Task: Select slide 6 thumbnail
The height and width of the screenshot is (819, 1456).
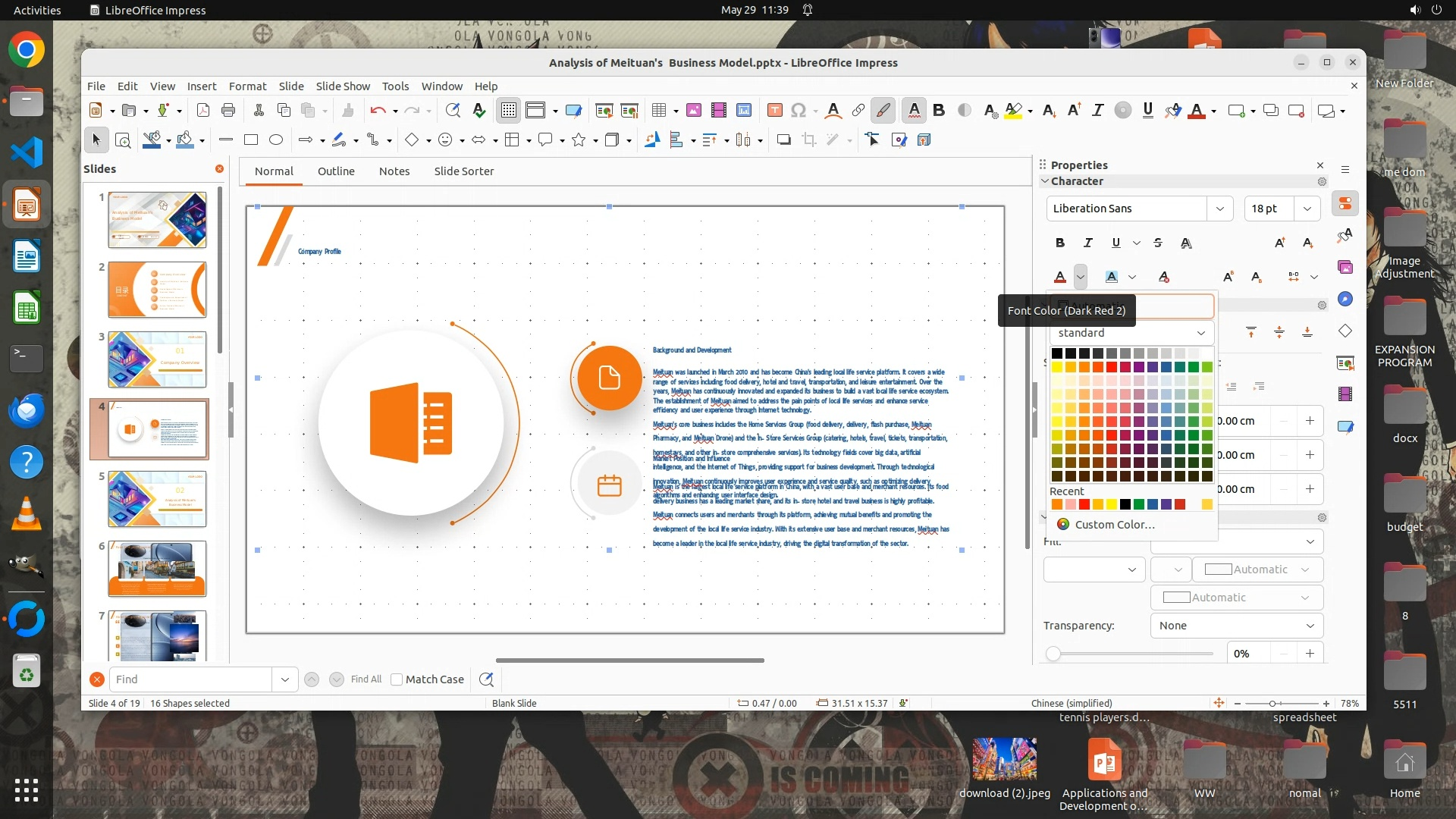Action: click(x=157, y=569)
